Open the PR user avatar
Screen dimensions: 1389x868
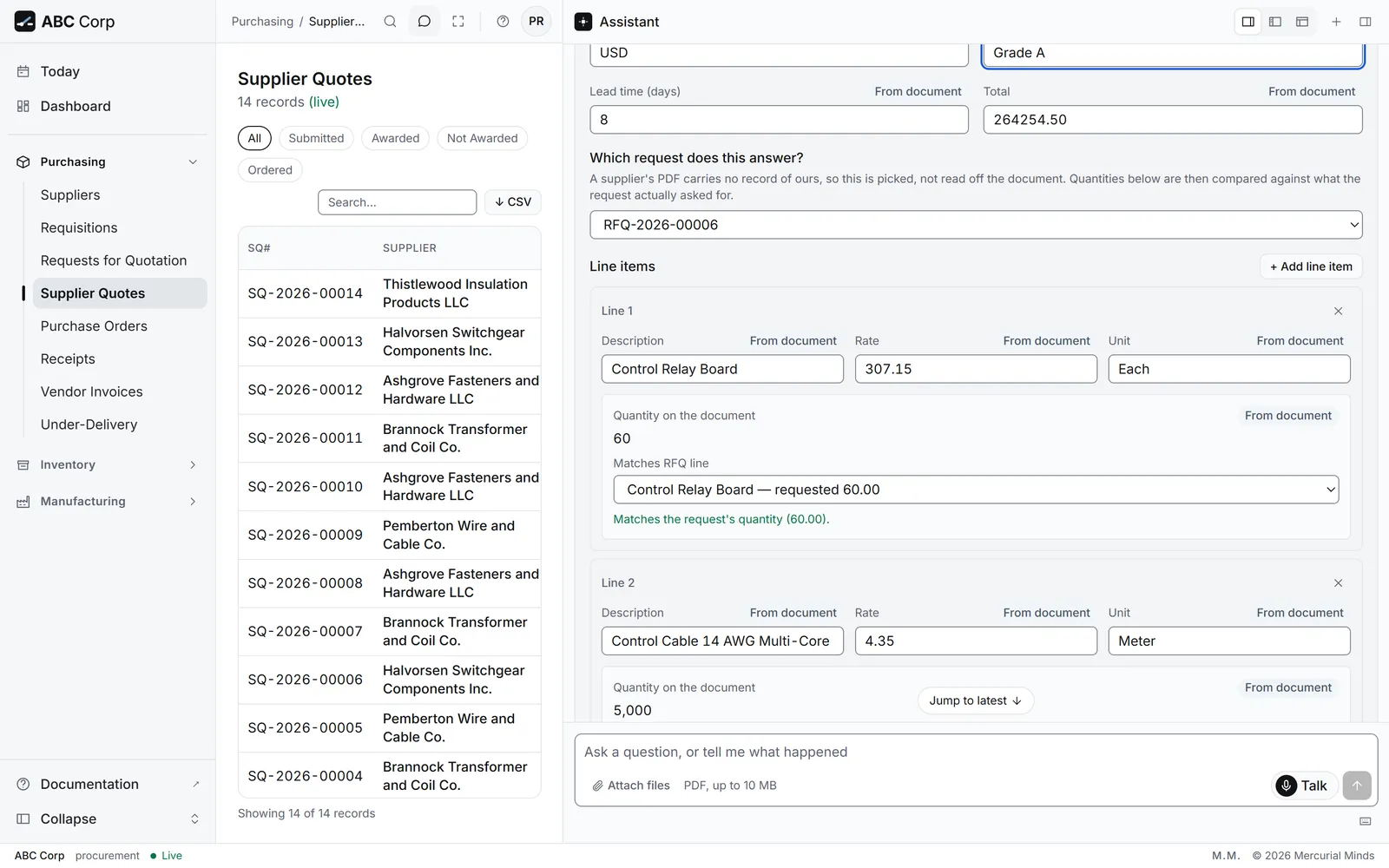(537, 22)
